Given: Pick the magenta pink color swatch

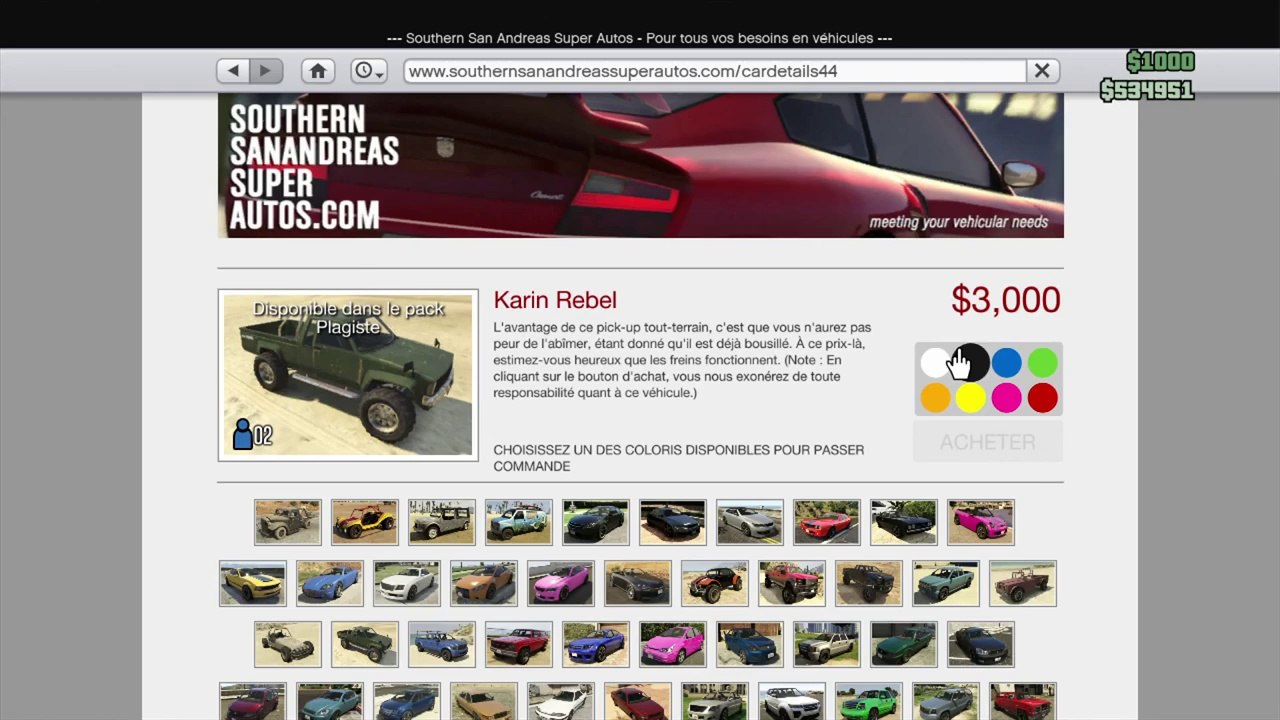Looking at the screenshot, I should (1007, 398).
